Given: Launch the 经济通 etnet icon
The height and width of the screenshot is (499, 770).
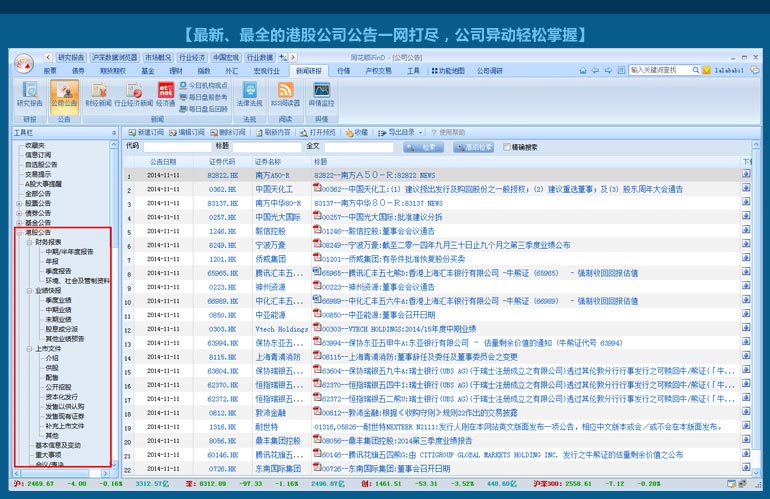Looking at the screenshot, I should point(165,95).
